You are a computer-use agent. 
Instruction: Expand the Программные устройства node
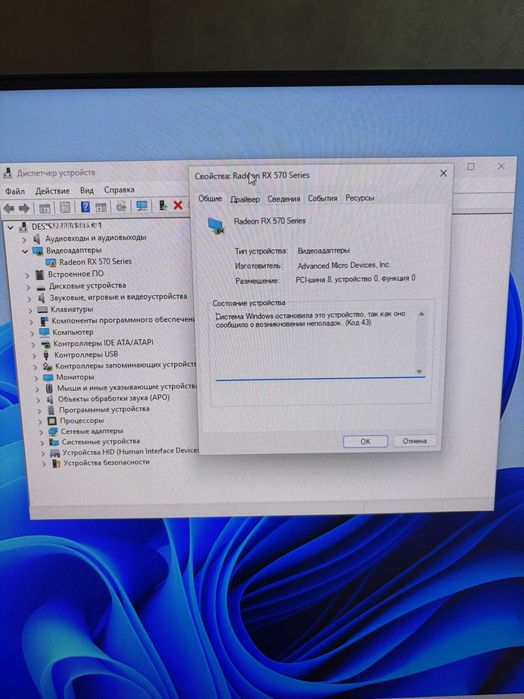pos(39,411)
